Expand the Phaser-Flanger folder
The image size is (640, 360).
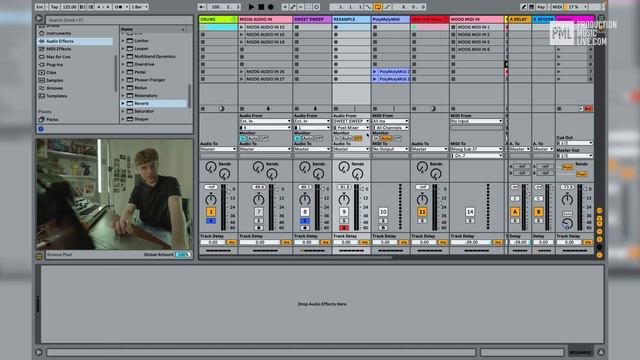(123, 80)
